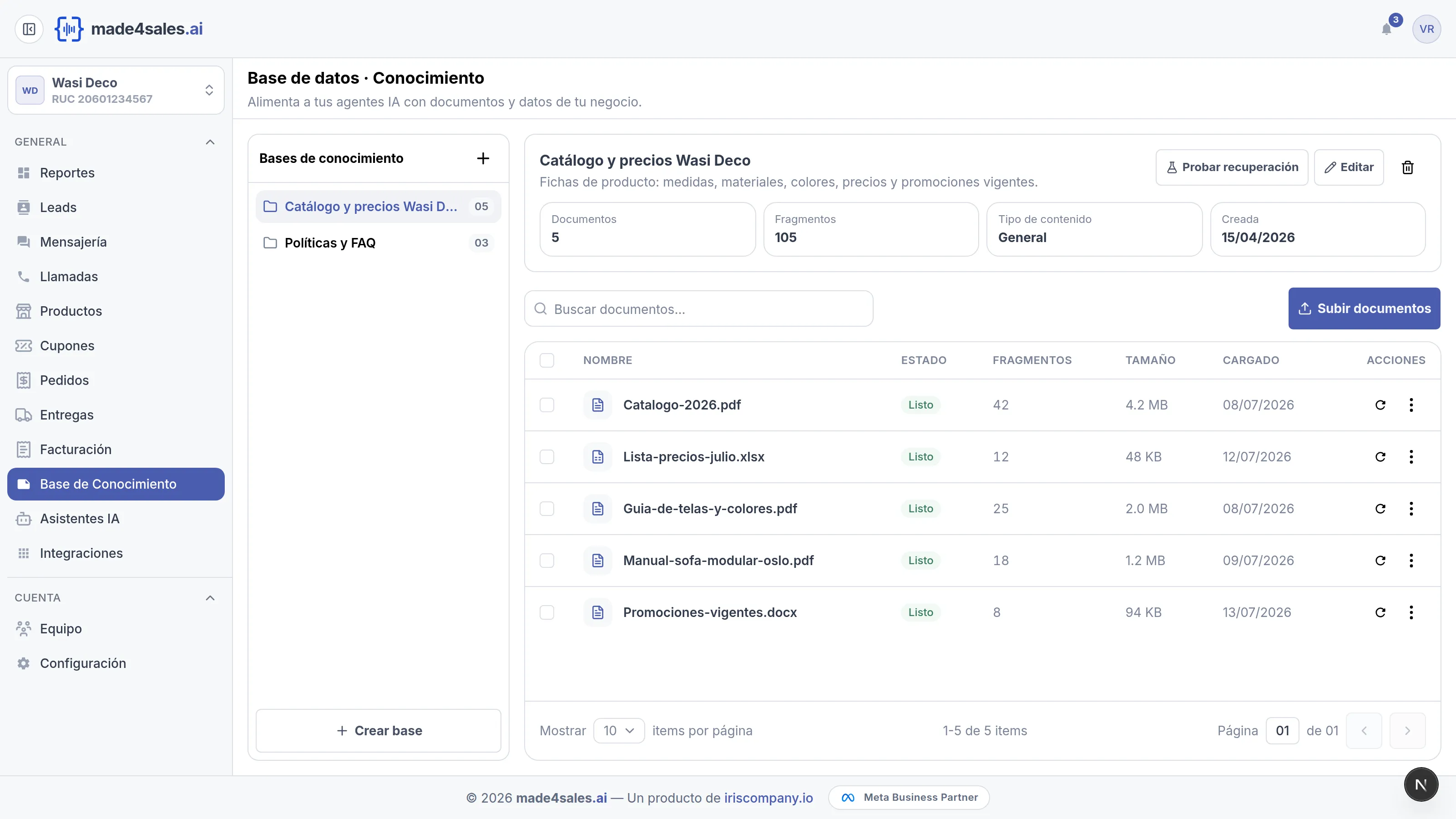Check the Catalogo-2026.pdf row checkbox
Viewport: 1456px width, 819px height.
pos(546,404)
